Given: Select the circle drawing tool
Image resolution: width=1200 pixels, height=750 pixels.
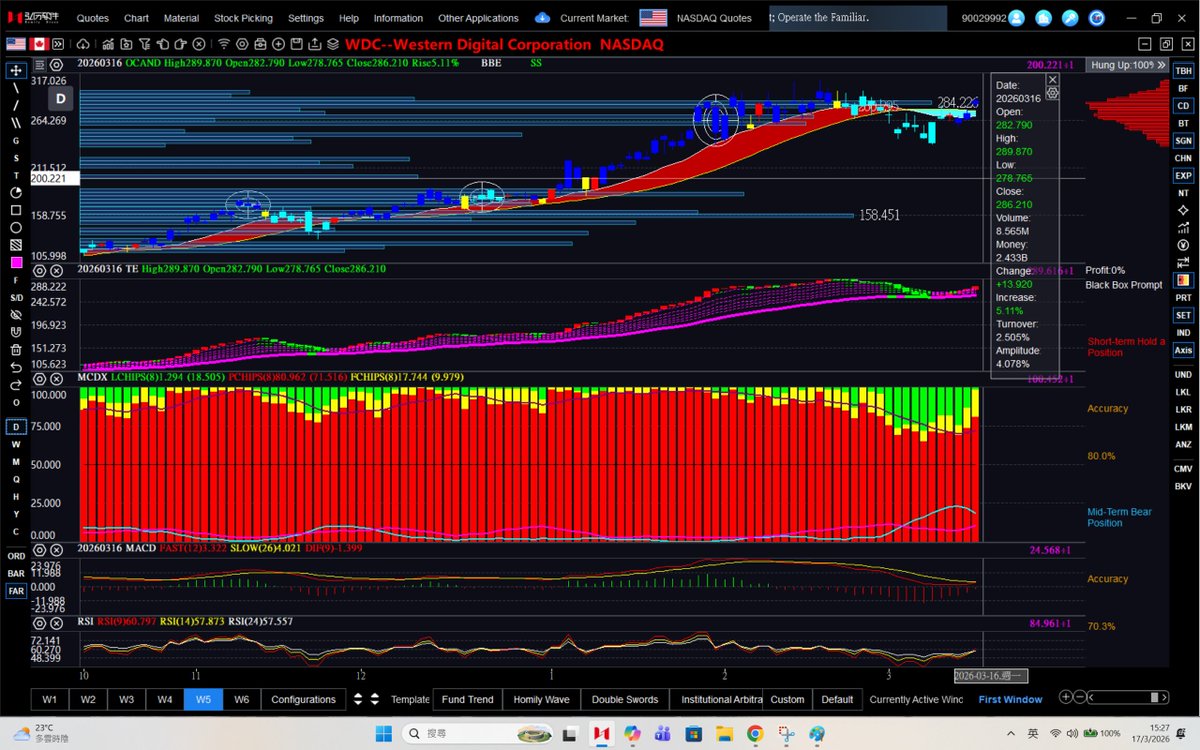Looking at the screenshot, I should [16, 227].
